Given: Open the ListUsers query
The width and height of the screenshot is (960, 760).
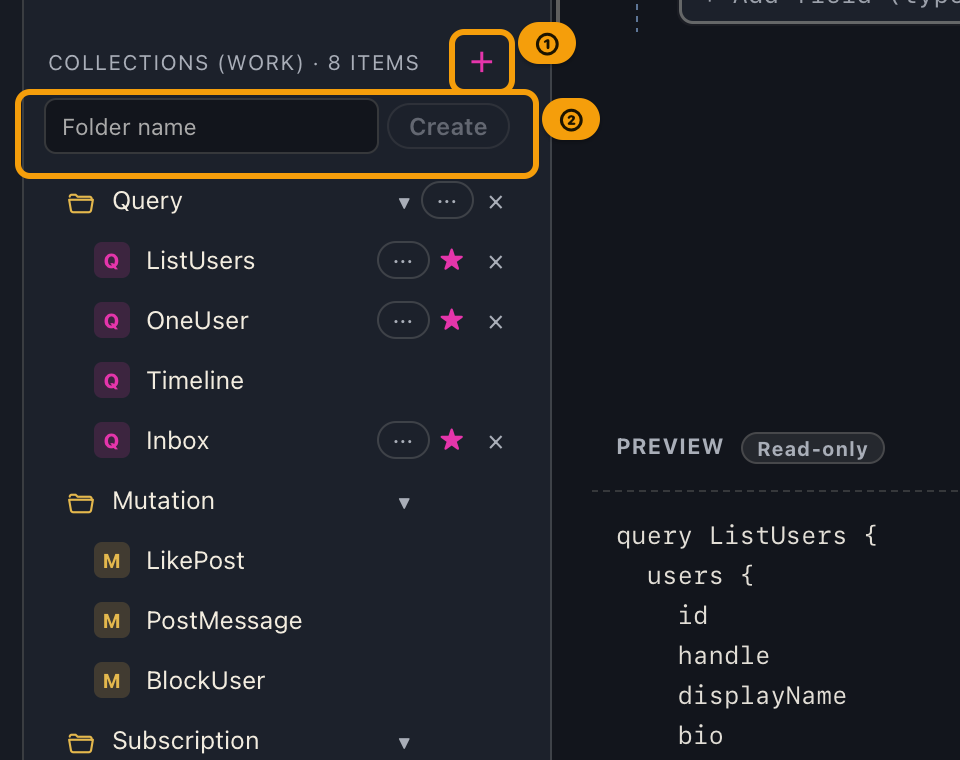Looking at the screenshot, I should click(201, 261).
